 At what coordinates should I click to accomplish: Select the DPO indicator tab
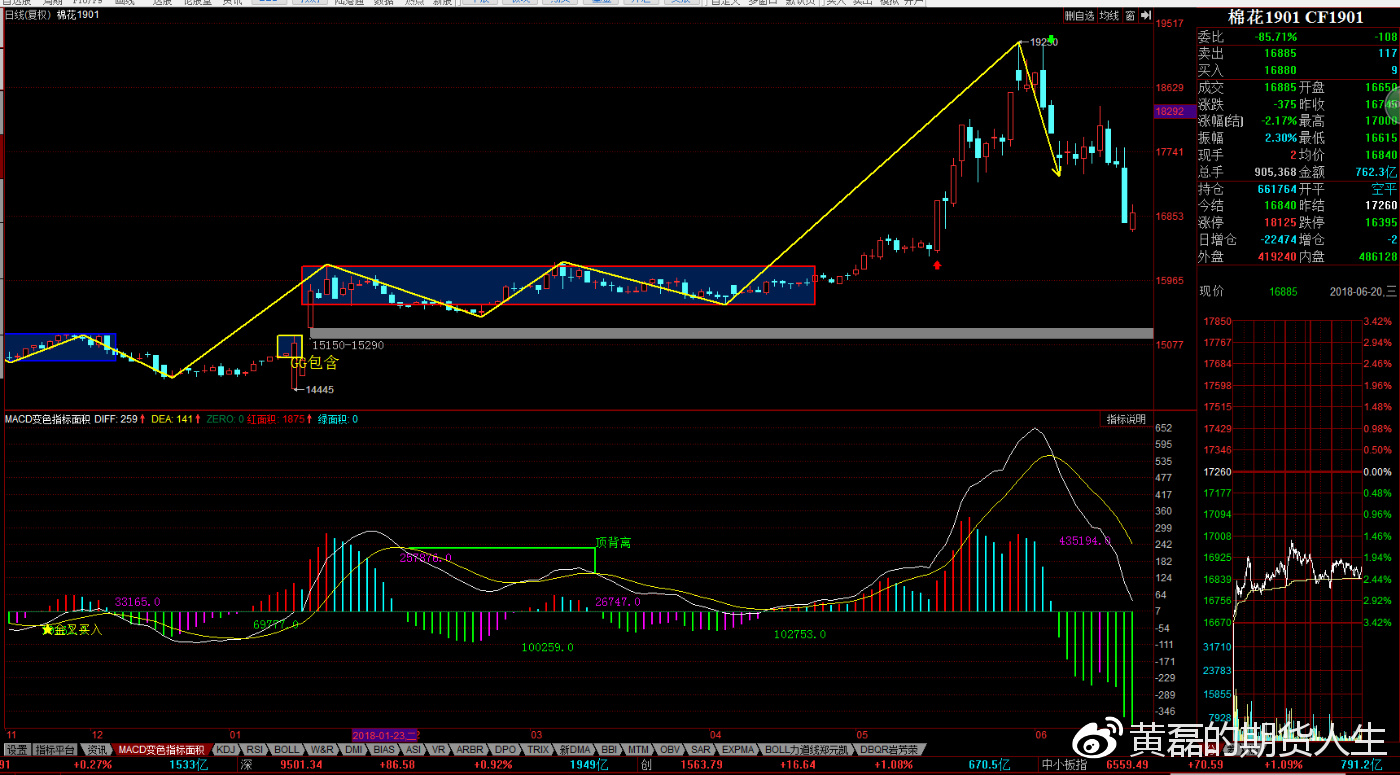coord(505,749)
